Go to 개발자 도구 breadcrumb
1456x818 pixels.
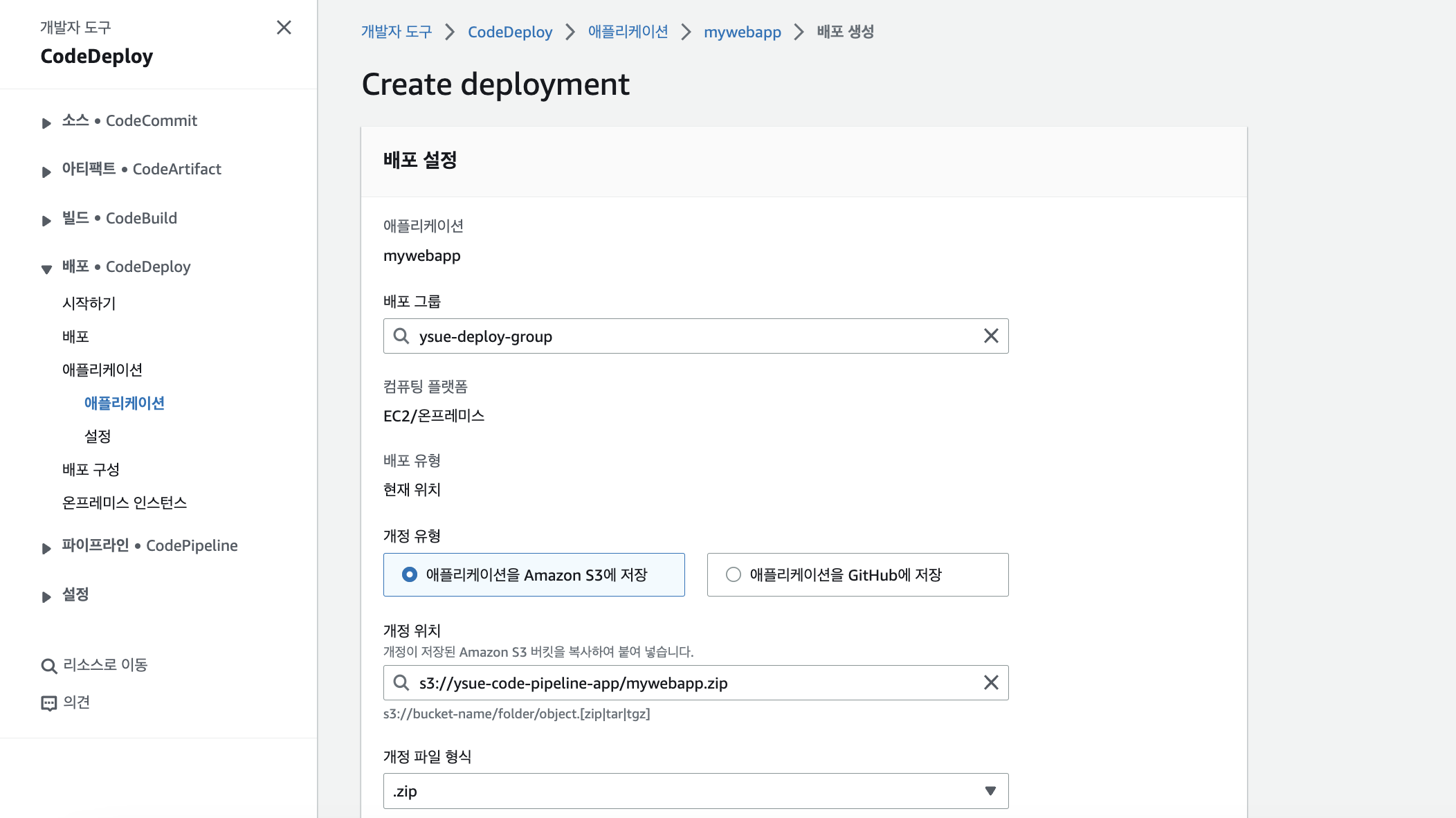(397, 32)
